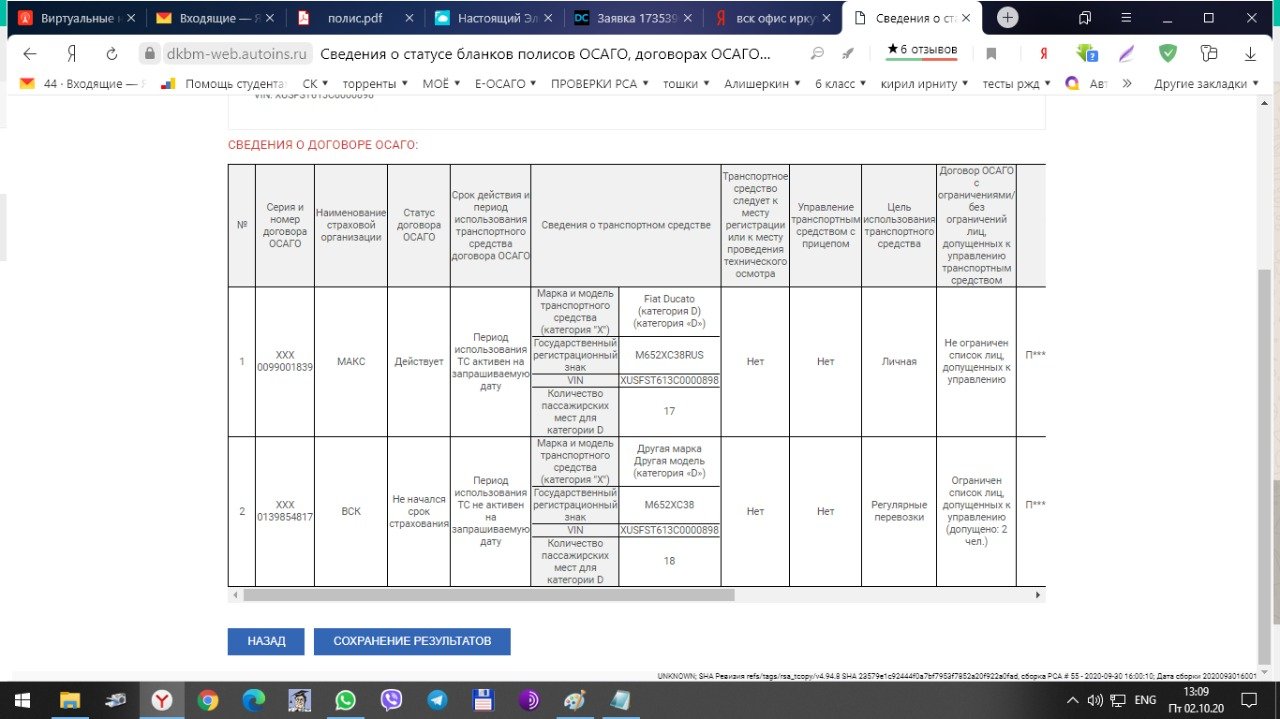
Task: Click the table scrollbar right arrow
Action: pyautogui.click(x=1040, y=595)
